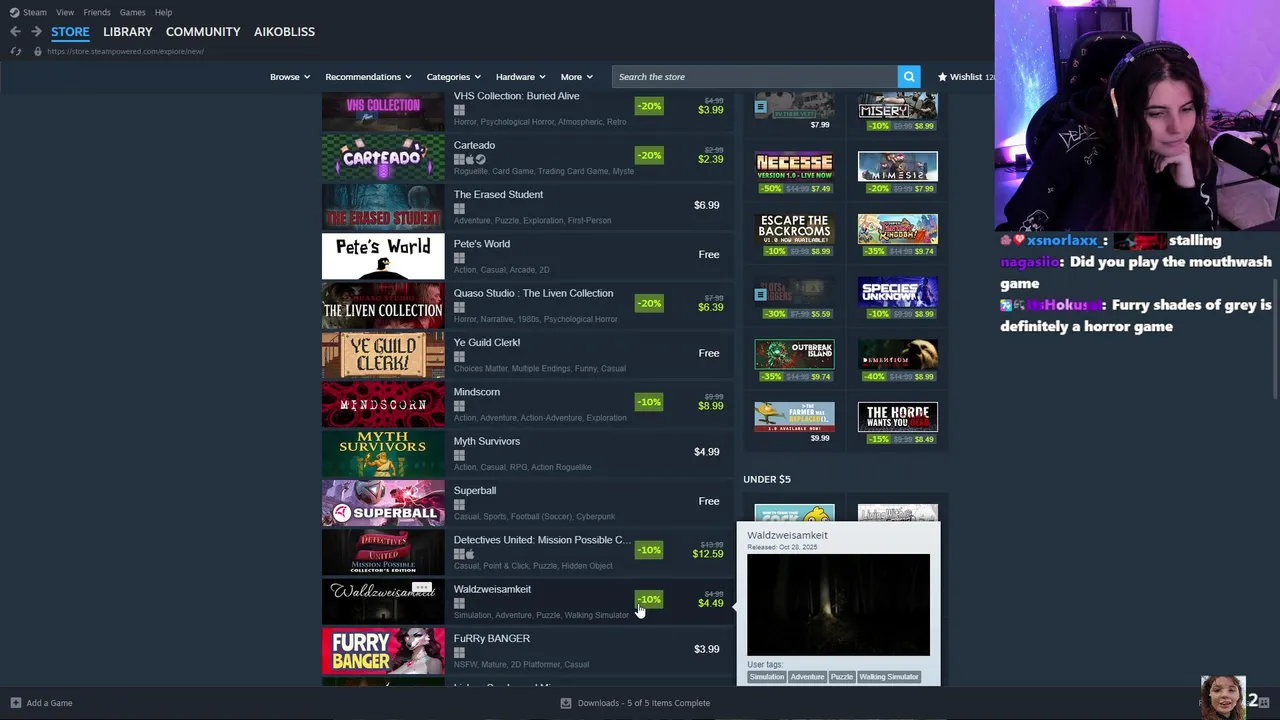Click the Steam logo icon
The width and height of the screenshot is (1280, 720).
point(14,12)
